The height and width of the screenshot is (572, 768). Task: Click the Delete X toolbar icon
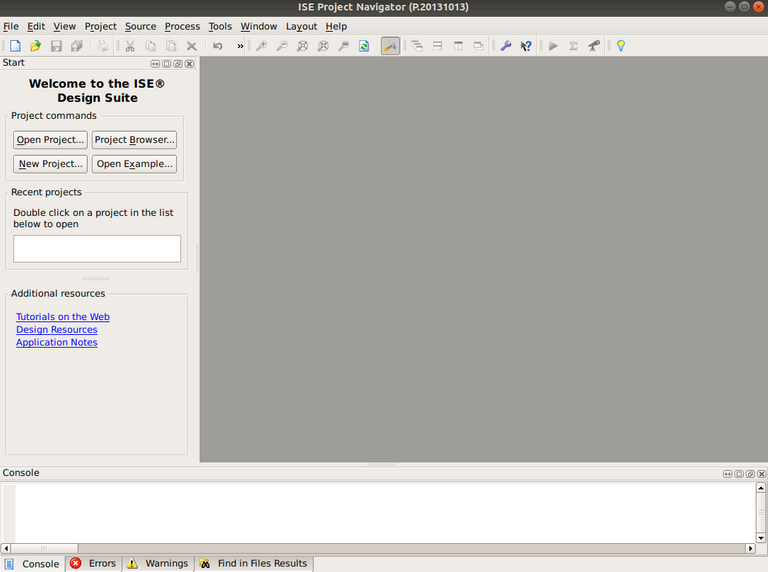(192, 46)
